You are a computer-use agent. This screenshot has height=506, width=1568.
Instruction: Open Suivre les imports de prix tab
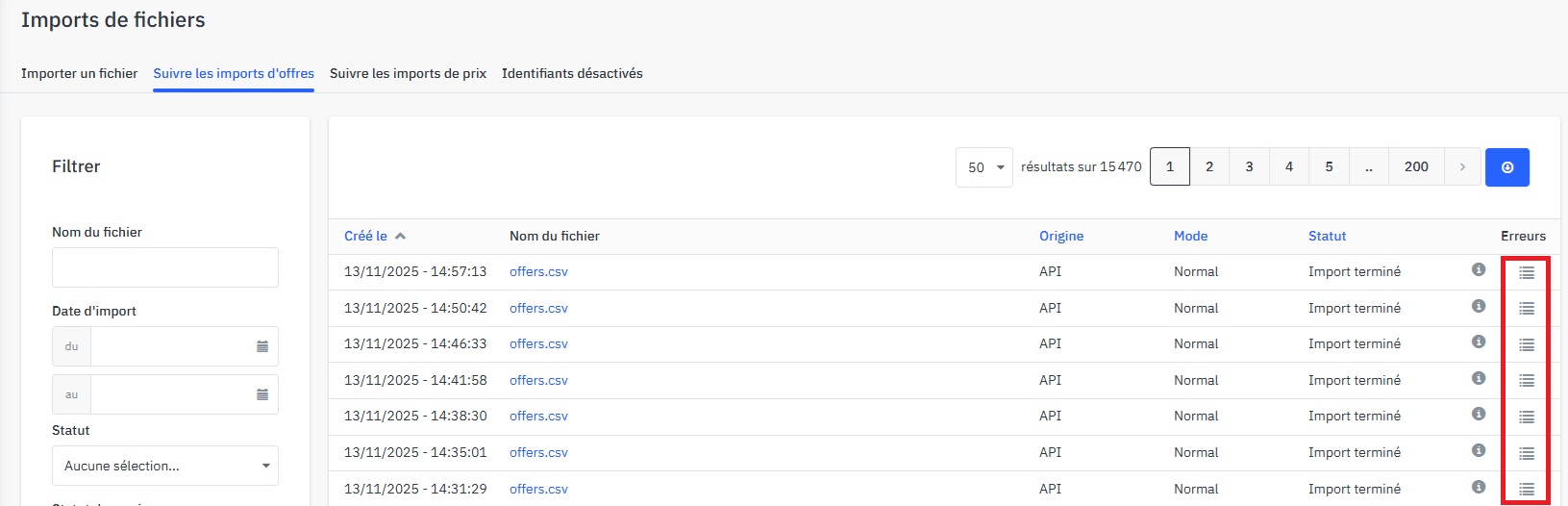click(408, 73)
